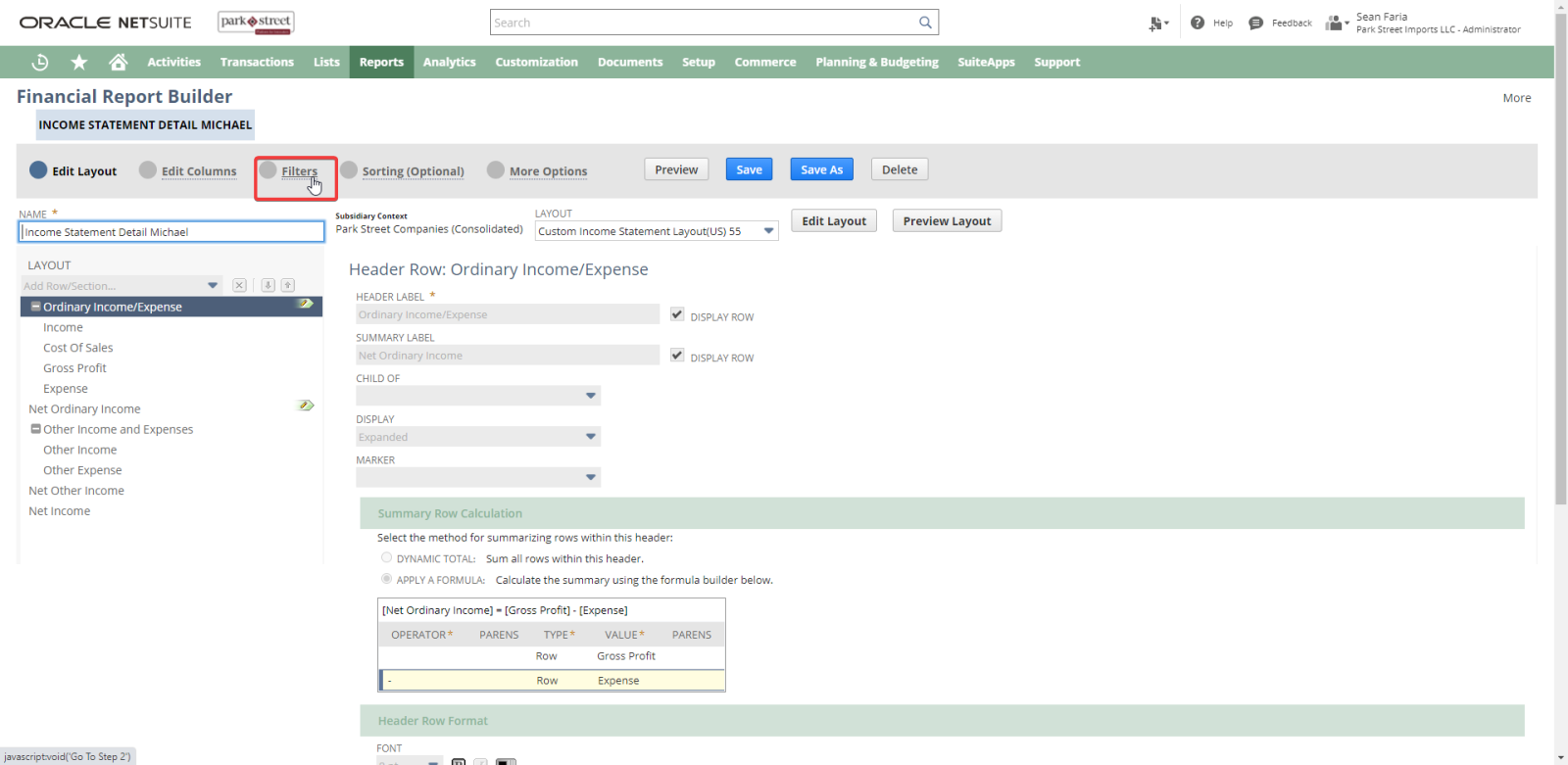The width and height of the screenshot is (1568, 765).
Task: Click pencil icon on Ordinary Income/Expense row
Action: click(x=306, y=304)
